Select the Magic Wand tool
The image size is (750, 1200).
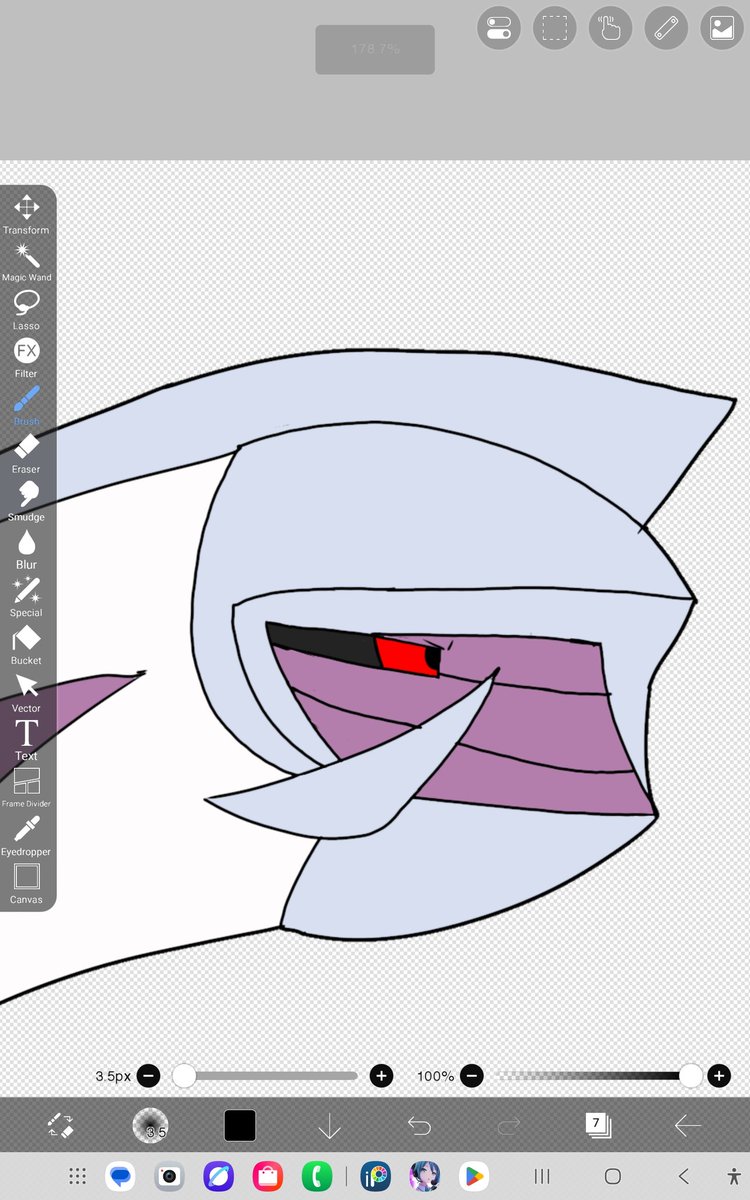pyautogui.click(x=26, y=262)
